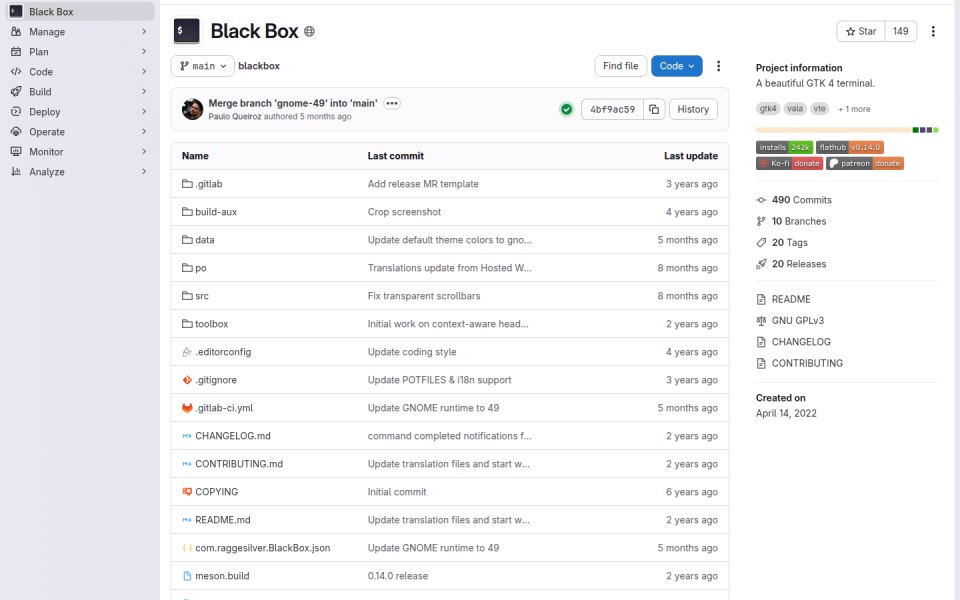The width and height of the screenshot is (960, 600).
Task: Open commit History
Action: pyautogui.click(x=693, y=110)
